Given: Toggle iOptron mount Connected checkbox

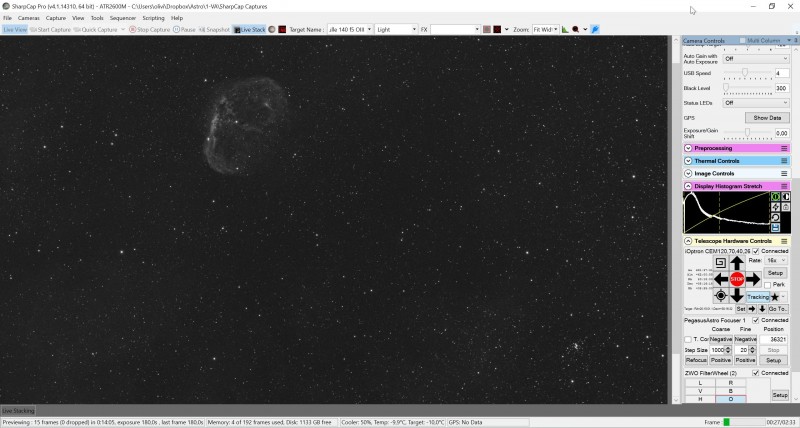Looking at the screenshot, I should (756, 251).
